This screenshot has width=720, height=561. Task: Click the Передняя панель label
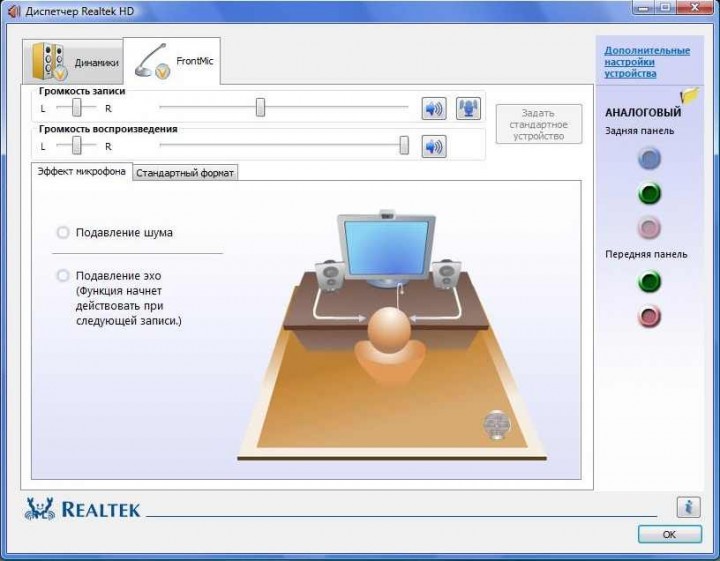click(646, 254)
